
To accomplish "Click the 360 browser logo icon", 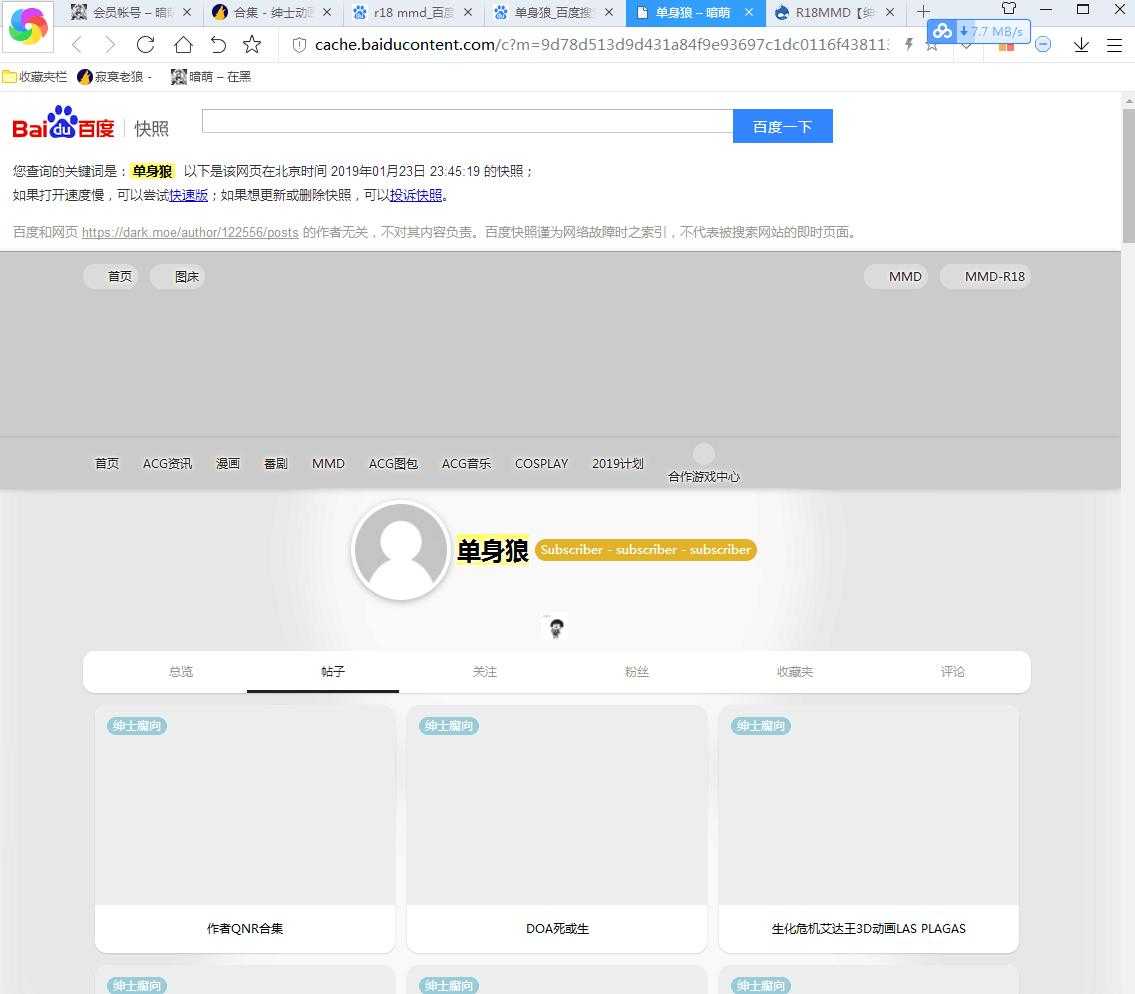I will point(28,26).
